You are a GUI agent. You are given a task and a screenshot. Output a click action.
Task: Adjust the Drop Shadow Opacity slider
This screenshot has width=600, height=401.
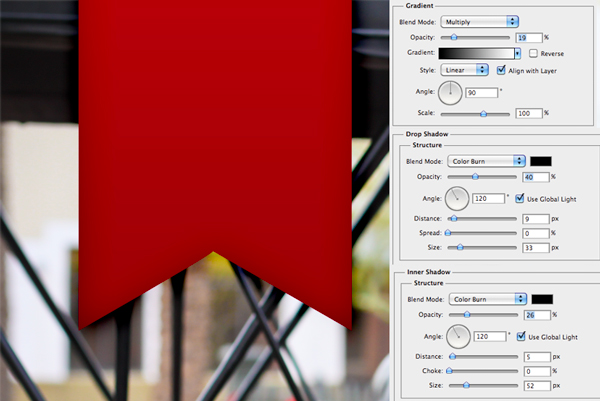tap(475, 176)
